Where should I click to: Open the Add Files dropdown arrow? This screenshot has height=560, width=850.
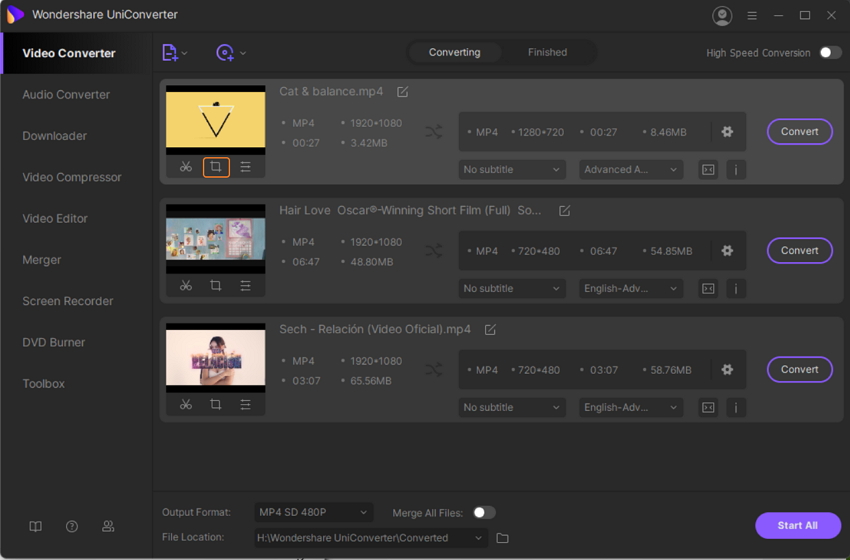185,53
